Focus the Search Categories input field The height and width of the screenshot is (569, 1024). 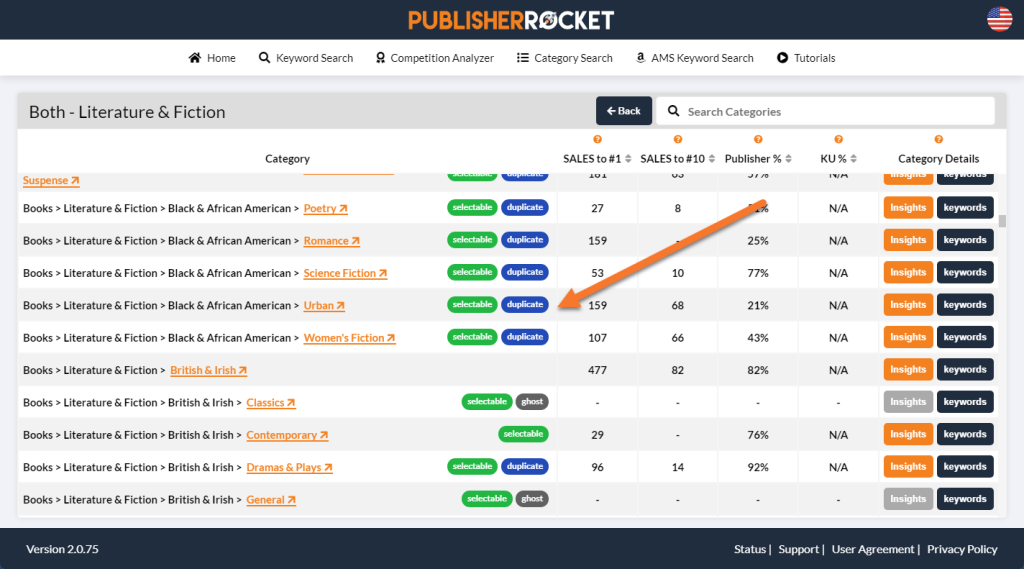835,111
